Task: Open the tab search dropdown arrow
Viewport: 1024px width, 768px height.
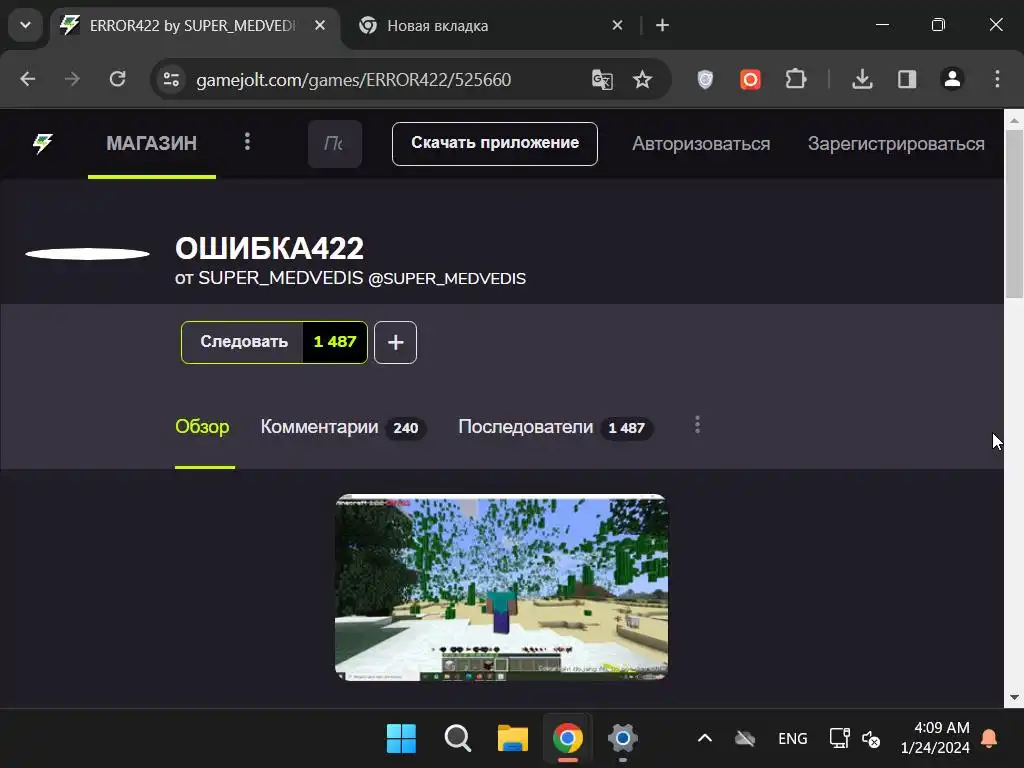Action: coord(25,25)
